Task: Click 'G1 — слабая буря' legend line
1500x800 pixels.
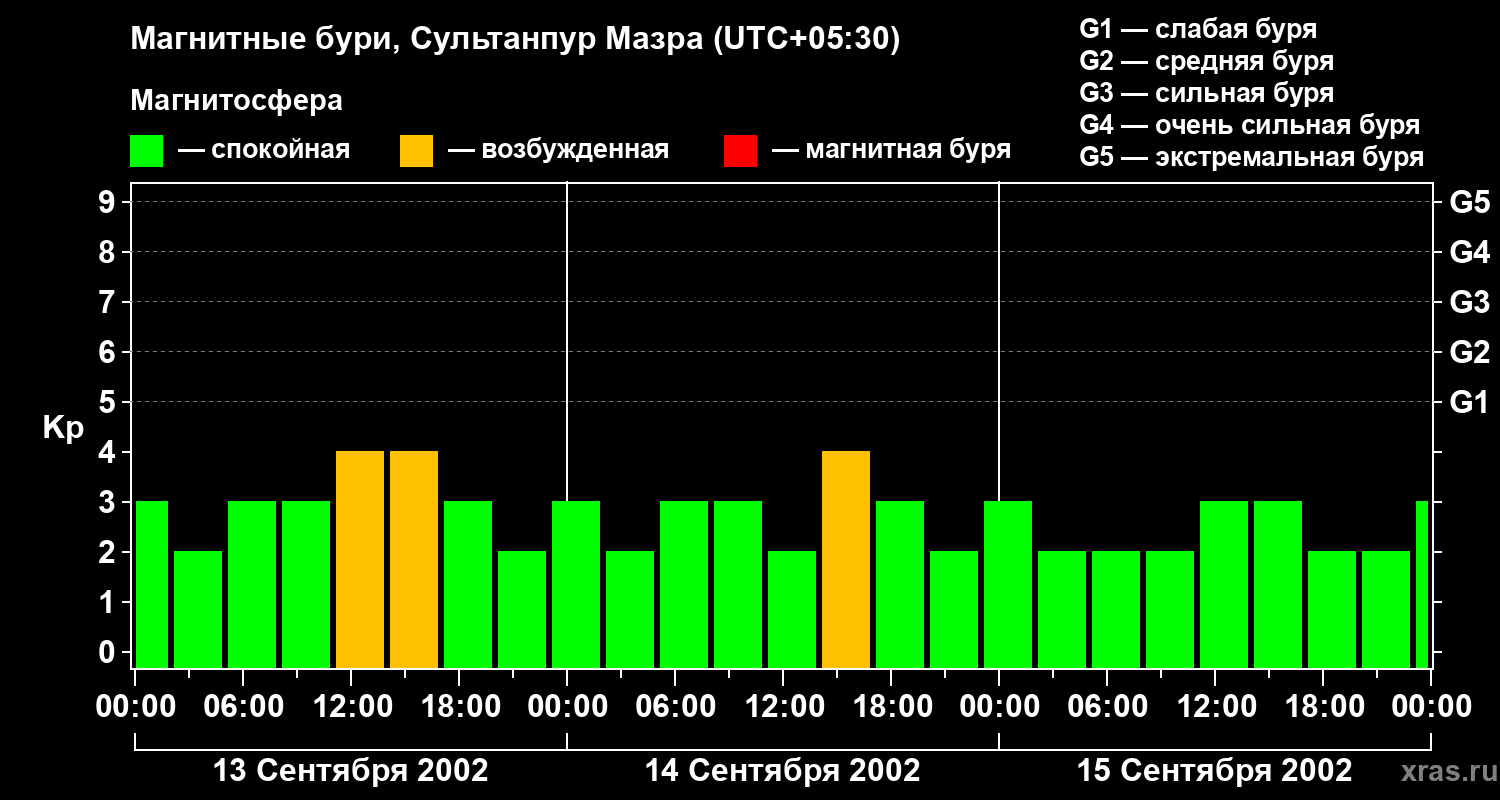Action: (1198, 29)
